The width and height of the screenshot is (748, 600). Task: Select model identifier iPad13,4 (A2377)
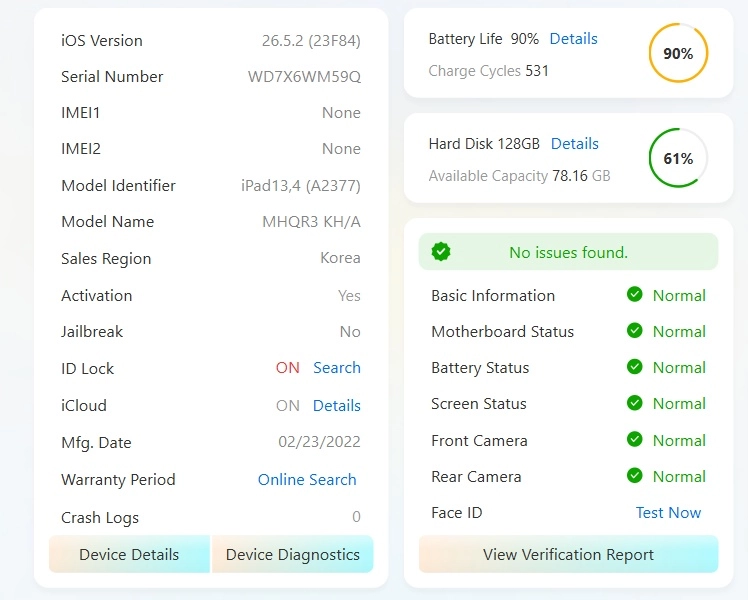301,186
